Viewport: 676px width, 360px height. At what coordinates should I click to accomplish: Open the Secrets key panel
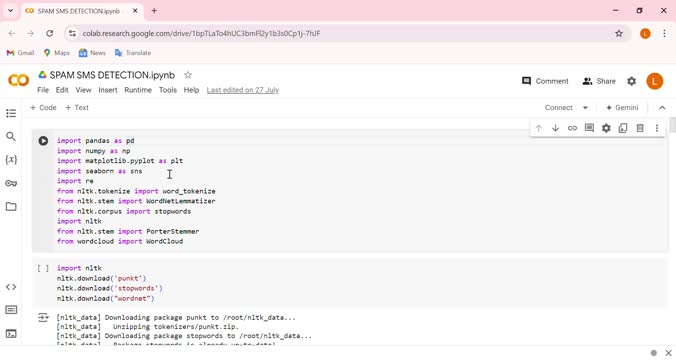(x=11, y=183)
